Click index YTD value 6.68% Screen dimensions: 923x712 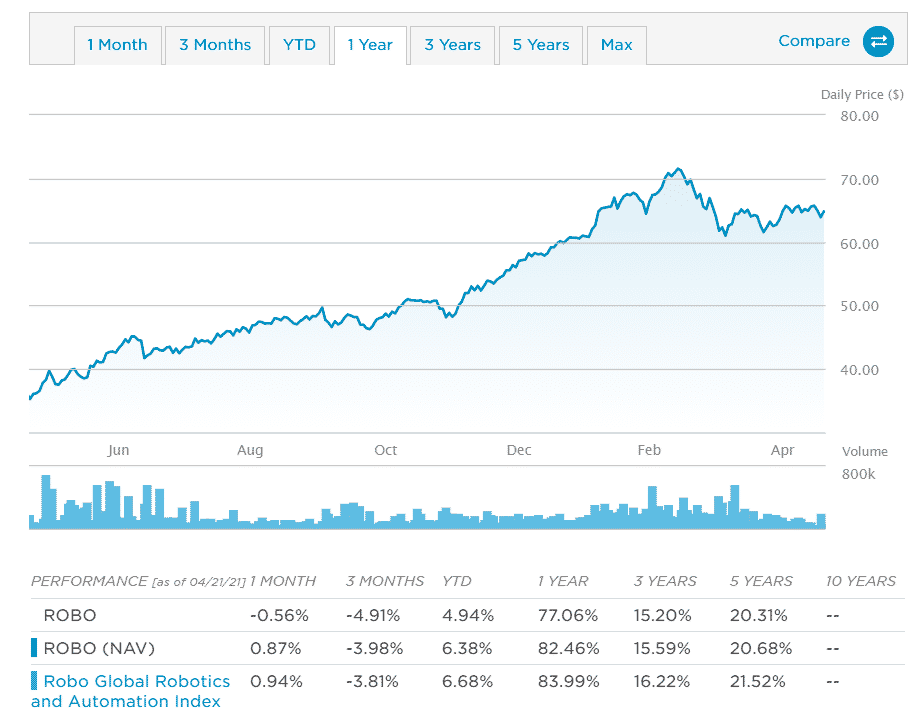coord(467,681)
